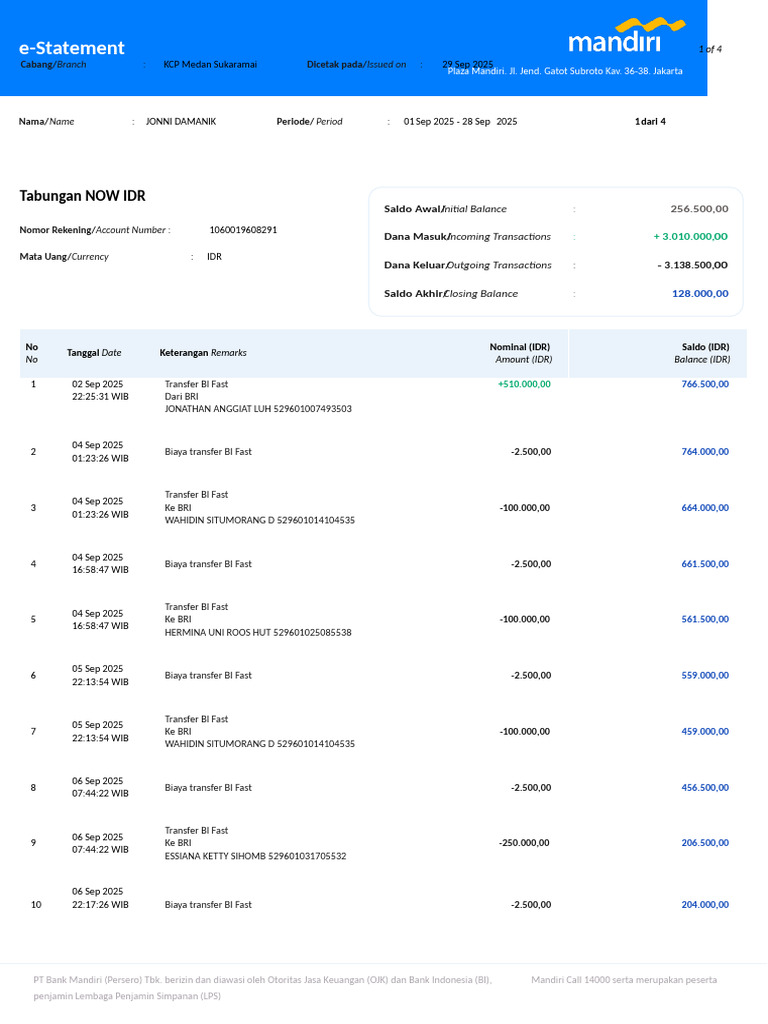The height and width of the screenshot is (1024, 768).
Task: Select amount +510.000,00 in row 1
Action: pos(524,384)
